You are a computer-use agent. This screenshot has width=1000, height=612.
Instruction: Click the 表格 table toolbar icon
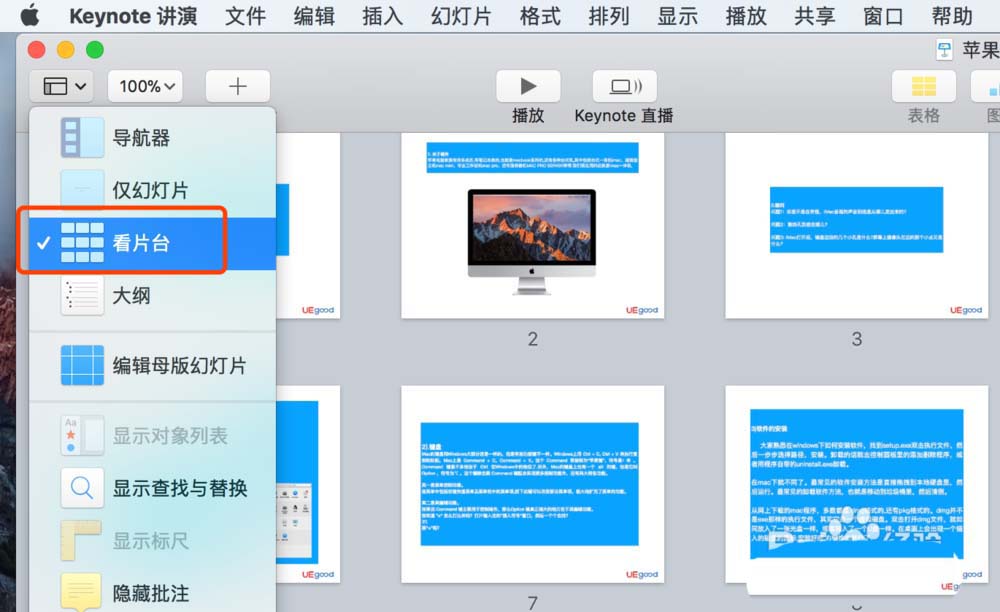(x=923, y=86)
